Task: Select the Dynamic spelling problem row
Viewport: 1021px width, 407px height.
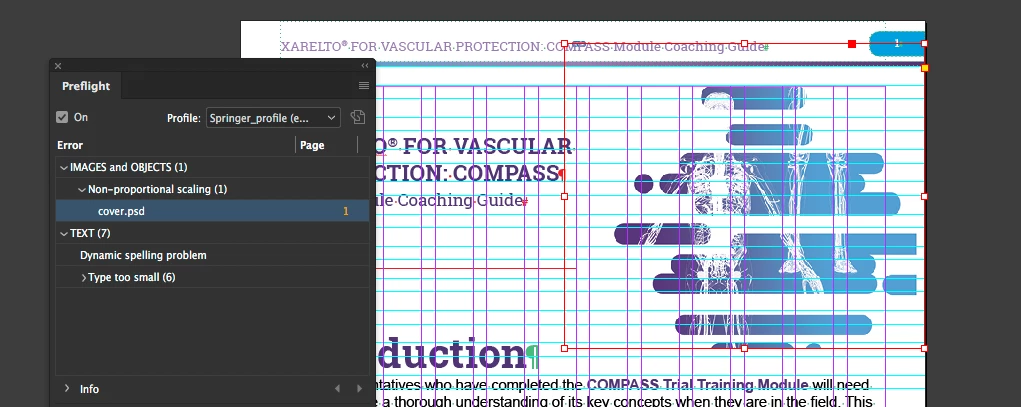Action: pos(212,255)
